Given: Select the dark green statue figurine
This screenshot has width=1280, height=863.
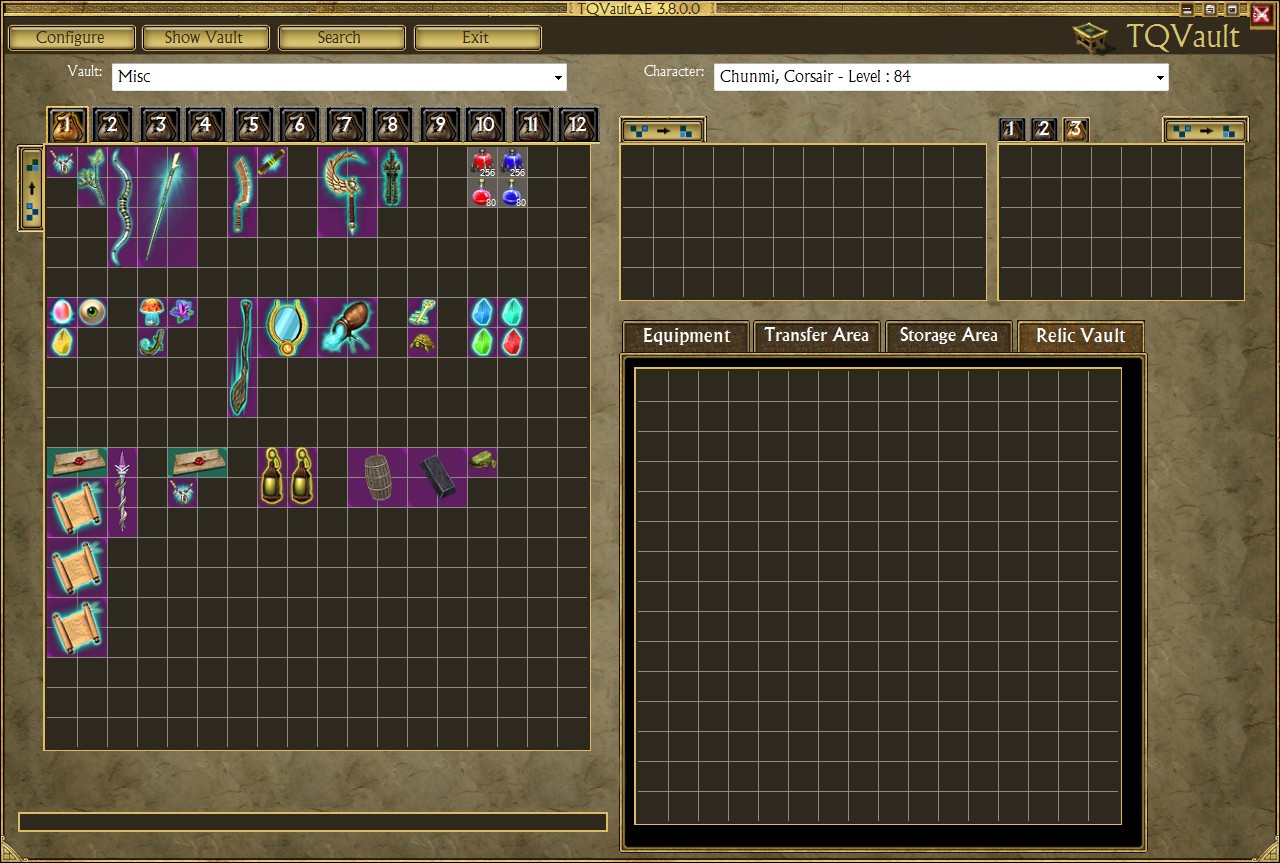Looking at the screenshot, I should (x=392, y=177).
